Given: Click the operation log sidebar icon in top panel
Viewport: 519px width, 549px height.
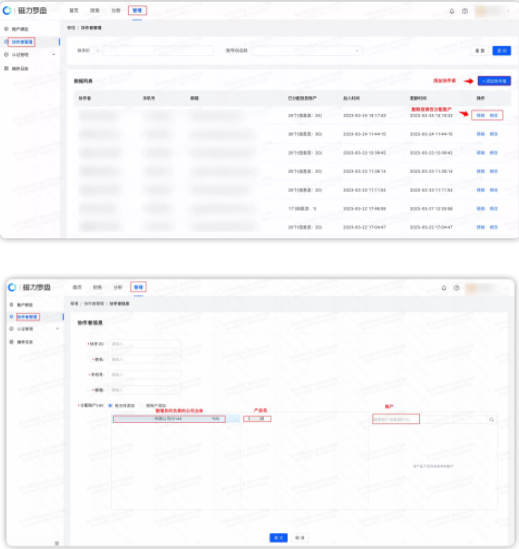Looking at the screenshot, I should pos(6,68).
